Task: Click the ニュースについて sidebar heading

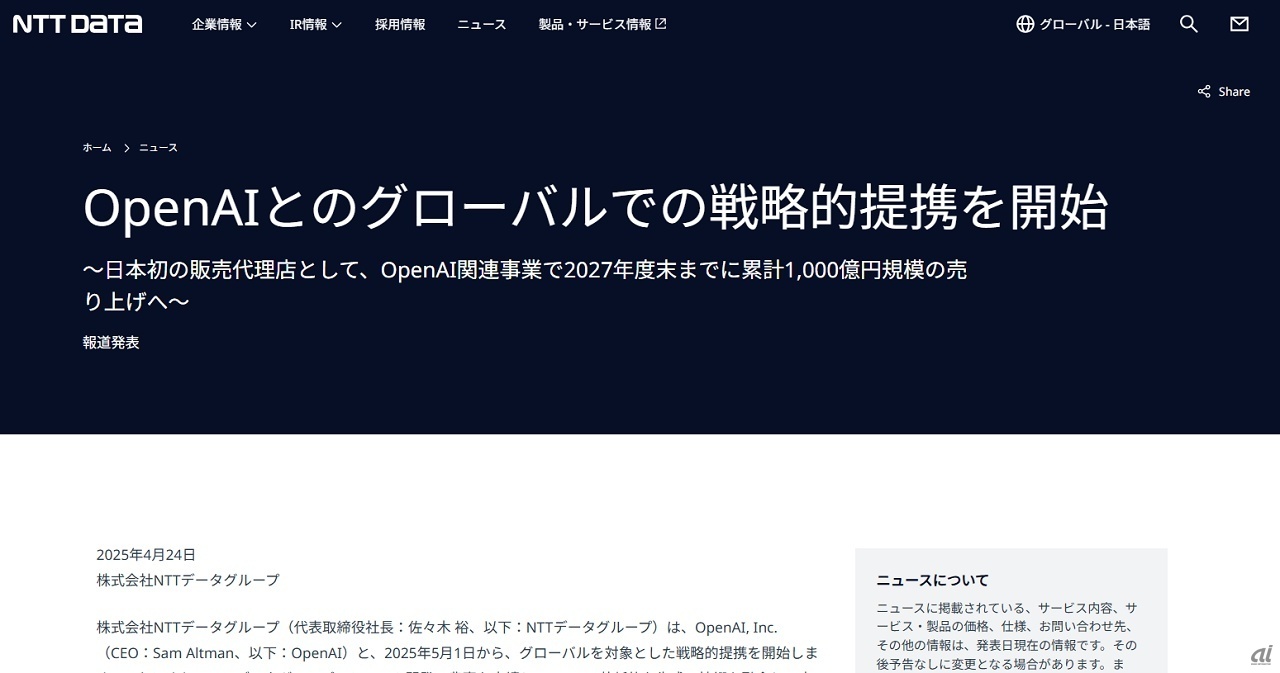Action: (932, 580)
